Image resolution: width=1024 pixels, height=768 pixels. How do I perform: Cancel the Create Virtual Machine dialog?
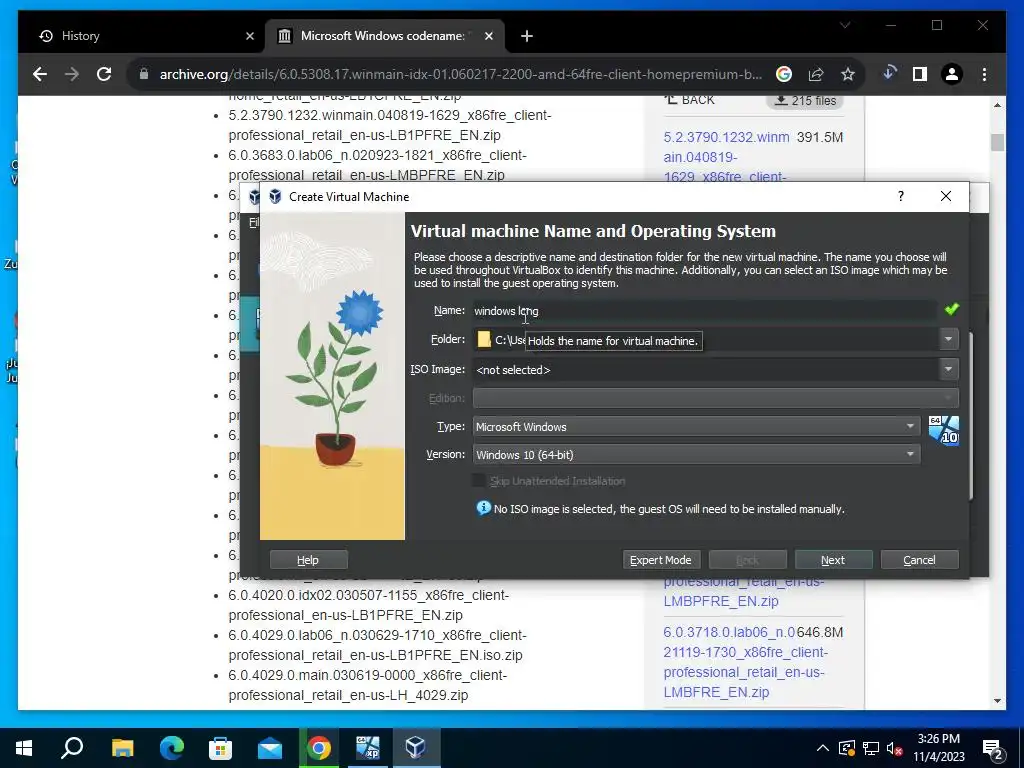(920, 560)
